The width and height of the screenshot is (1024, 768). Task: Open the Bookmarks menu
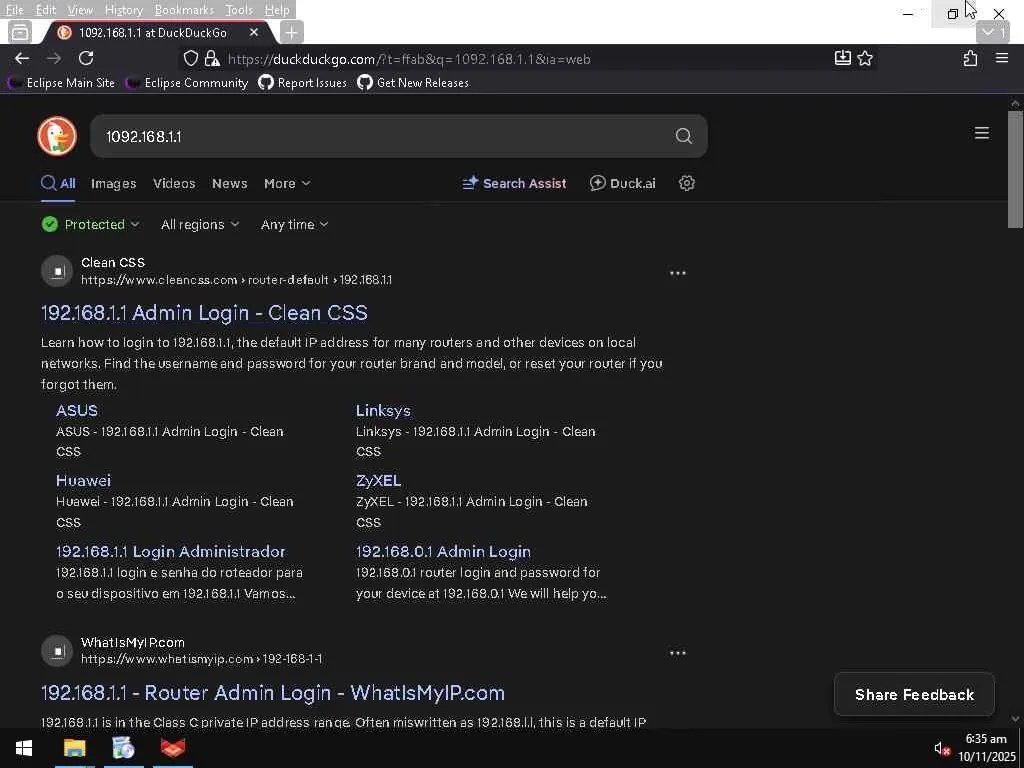pos(184,10)
